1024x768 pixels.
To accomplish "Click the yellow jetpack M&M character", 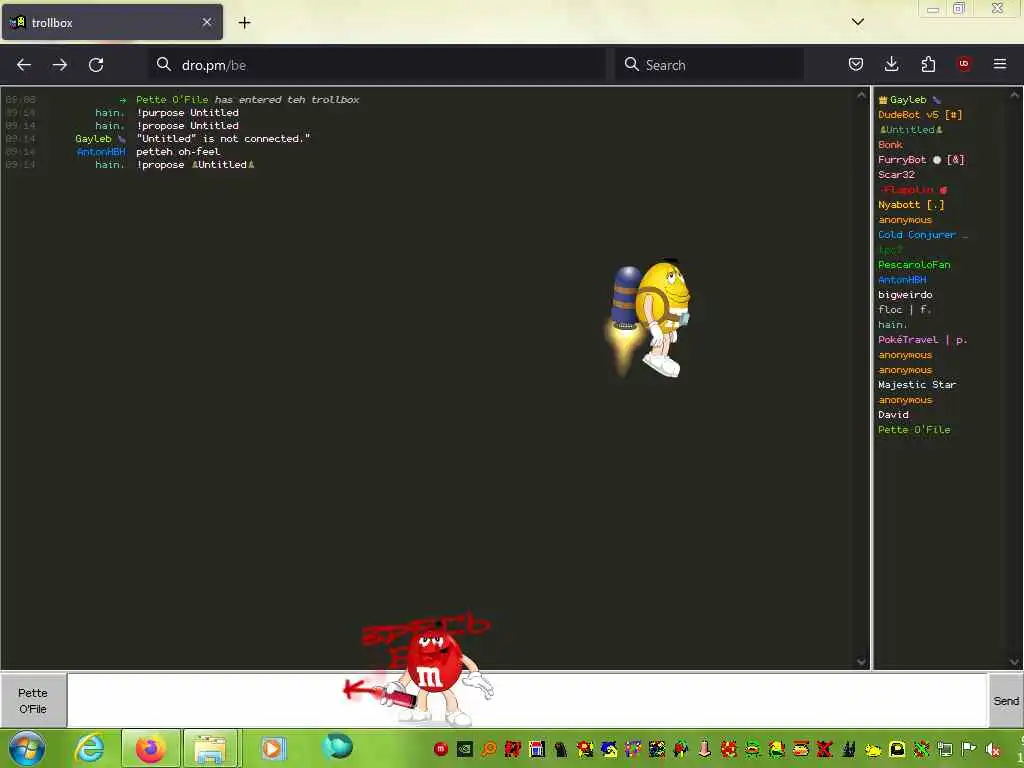I will pos(648,319).
